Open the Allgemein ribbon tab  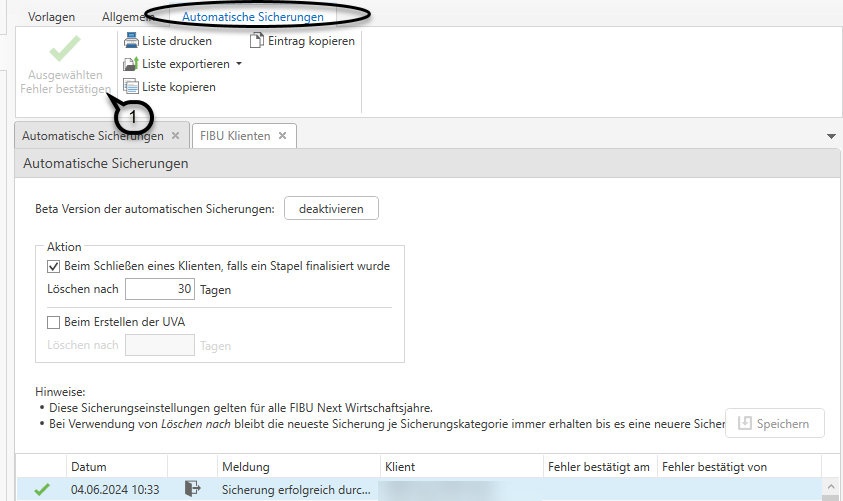[127, 17]
